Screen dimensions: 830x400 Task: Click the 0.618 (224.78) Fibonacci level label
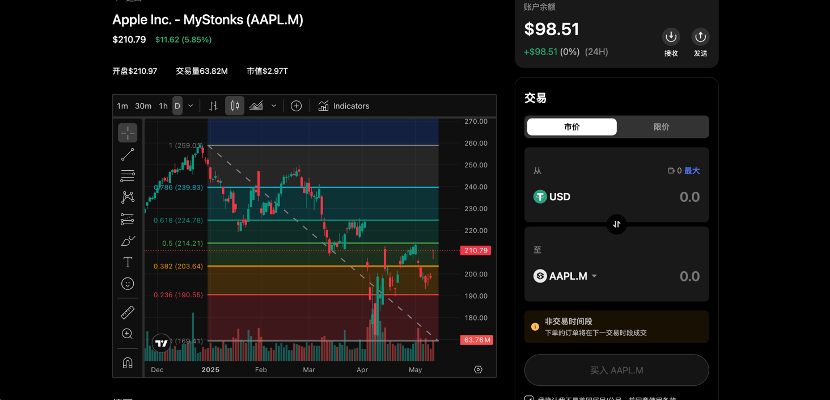178,221
